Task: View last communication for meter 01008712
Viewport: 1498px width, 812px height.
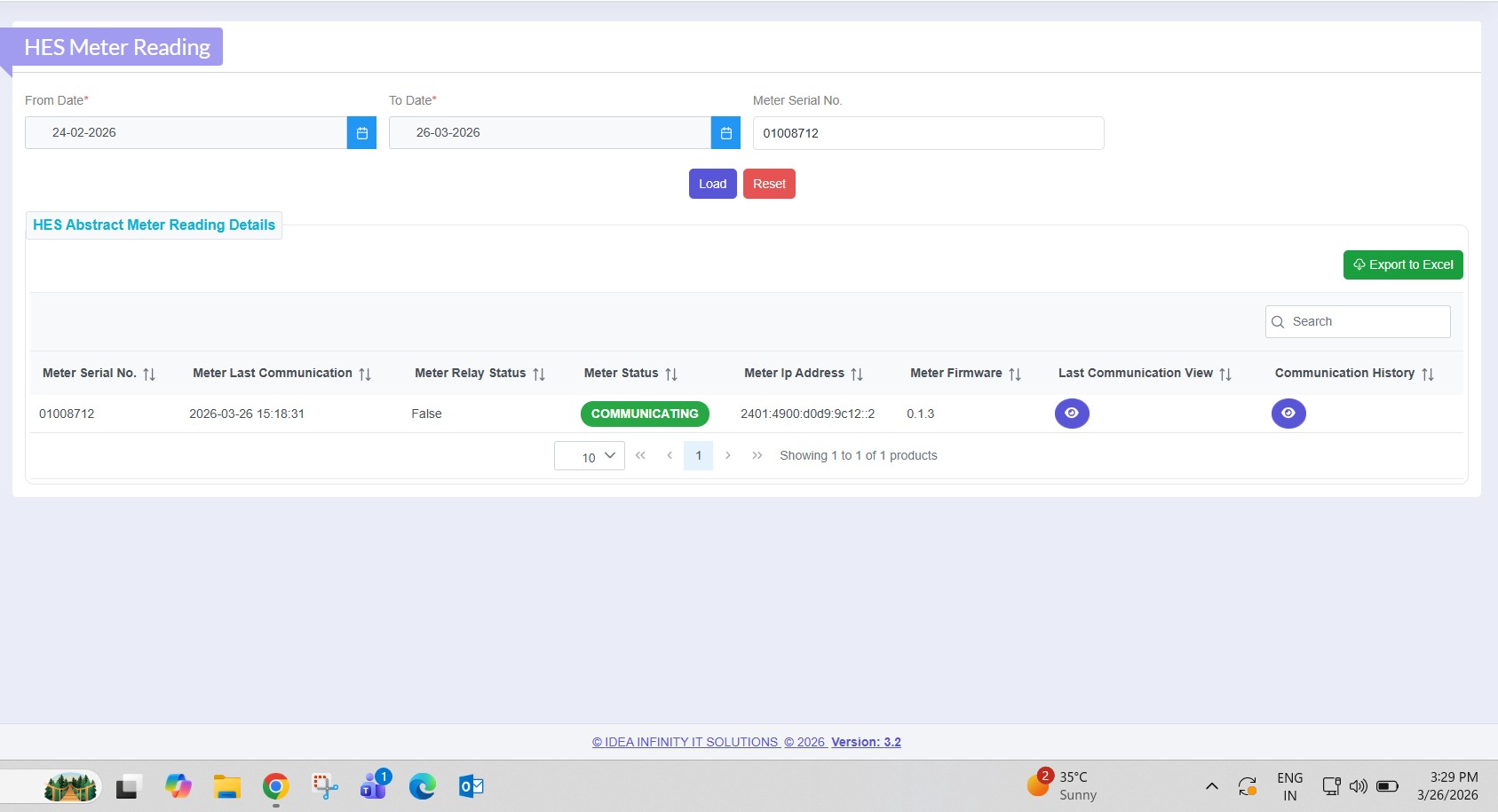Action: [1072, 414]
